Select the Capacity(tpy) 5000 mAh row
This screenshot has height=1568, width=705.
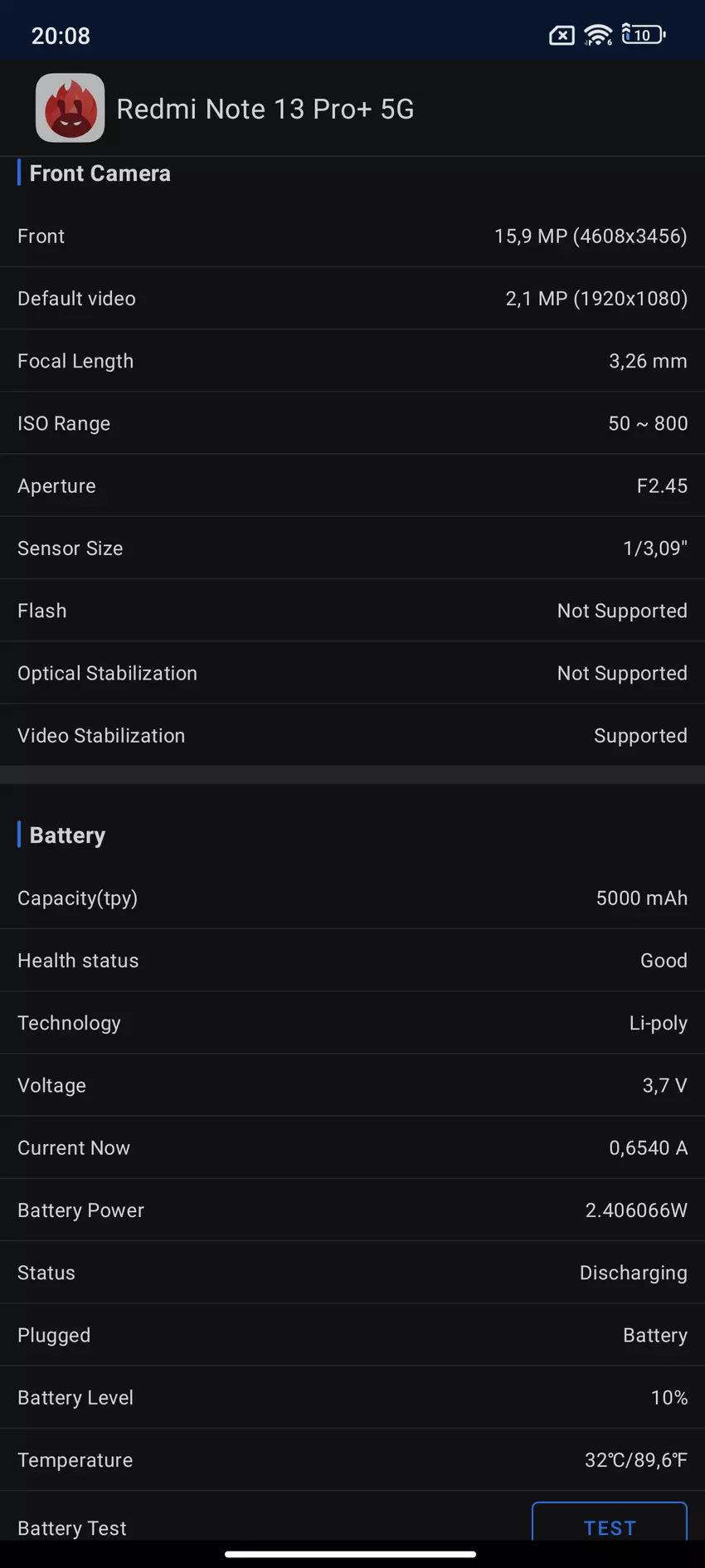(x=352, y=898)
